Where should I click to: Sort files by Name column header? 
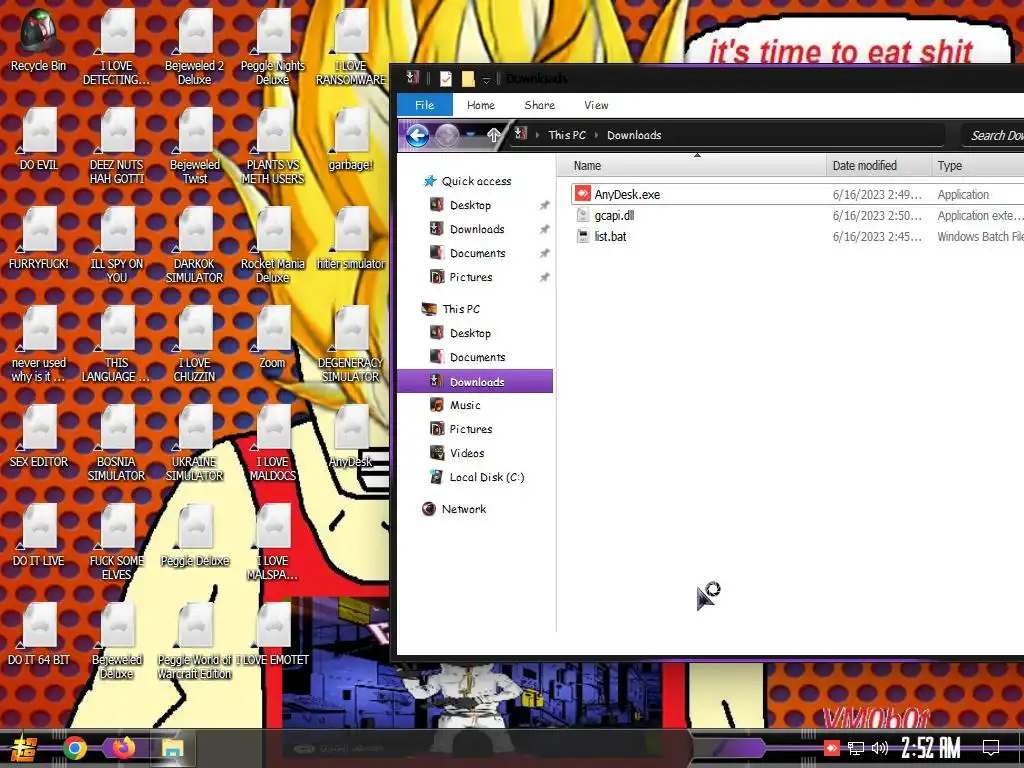[x=692, y=166]
